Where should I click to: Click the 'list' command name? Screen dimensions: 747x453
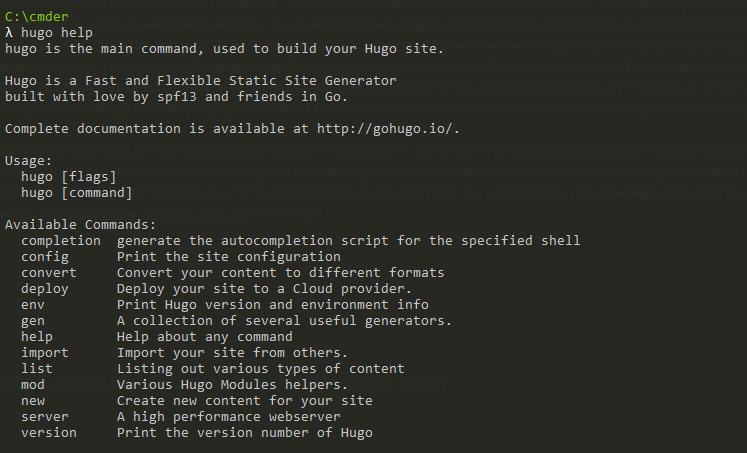point(37,368)
